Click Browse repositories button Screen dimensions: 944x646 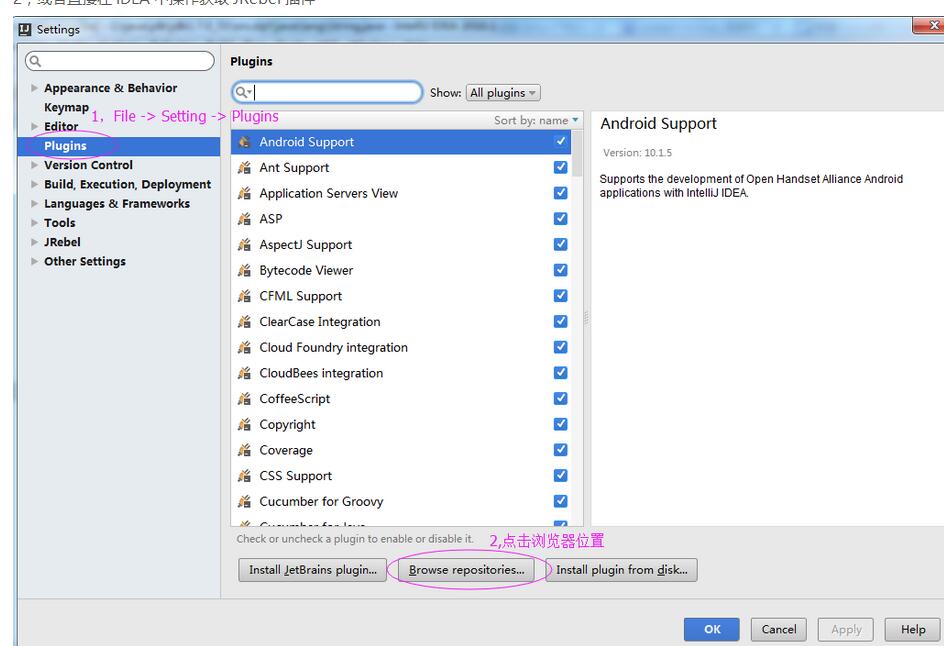click(x=467, y=570)
